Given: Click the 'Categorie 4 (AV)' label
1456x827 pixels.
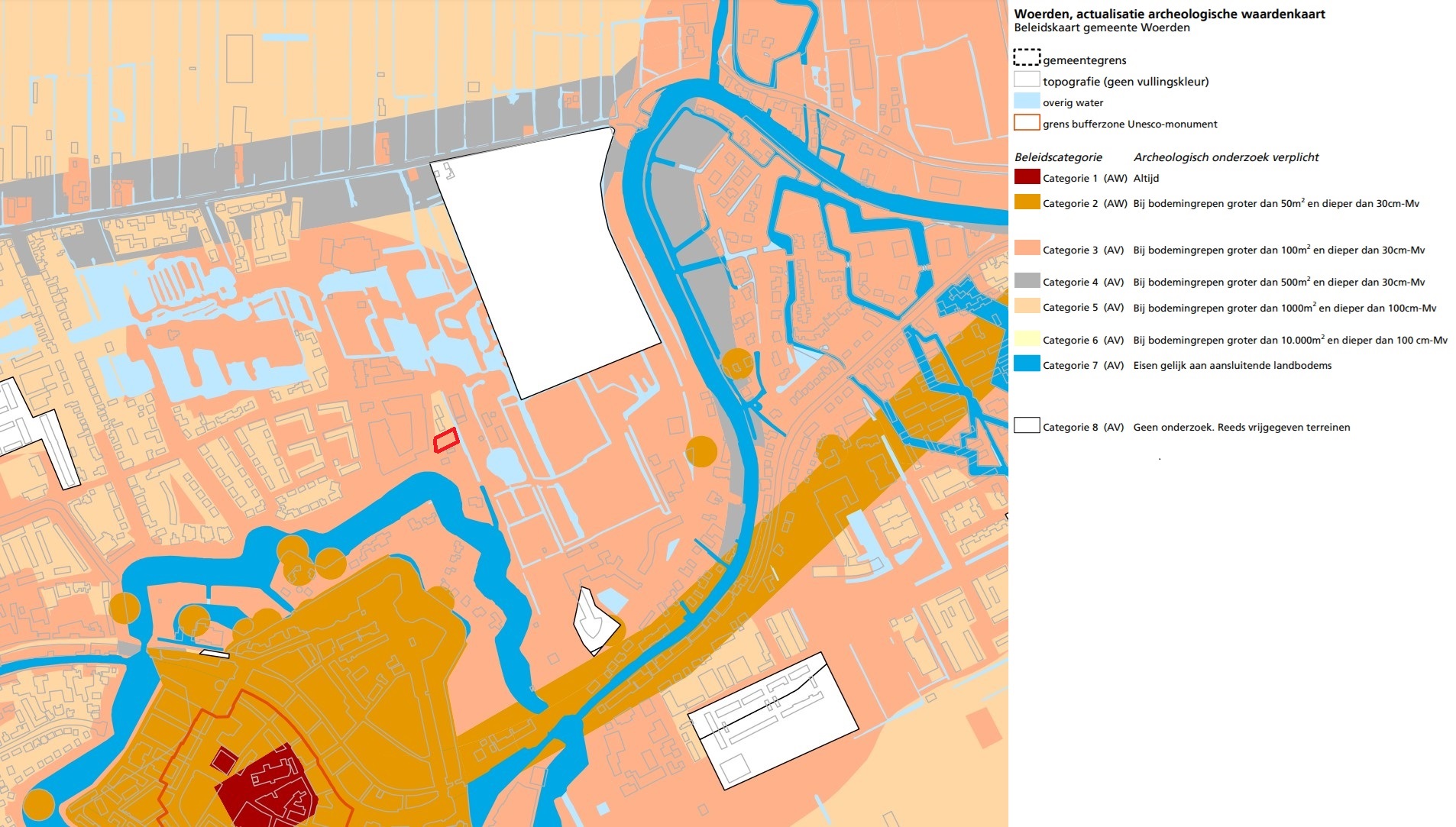Looking at the screenshot, I should tap(1083, 283).
